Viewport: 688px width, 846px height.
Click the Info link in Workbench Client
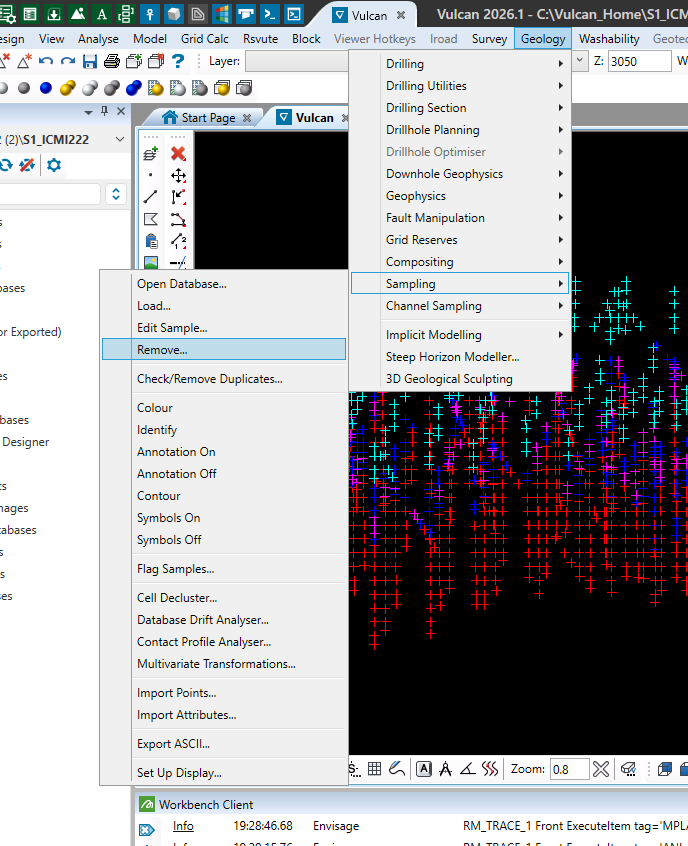click(x=183, y=826)
